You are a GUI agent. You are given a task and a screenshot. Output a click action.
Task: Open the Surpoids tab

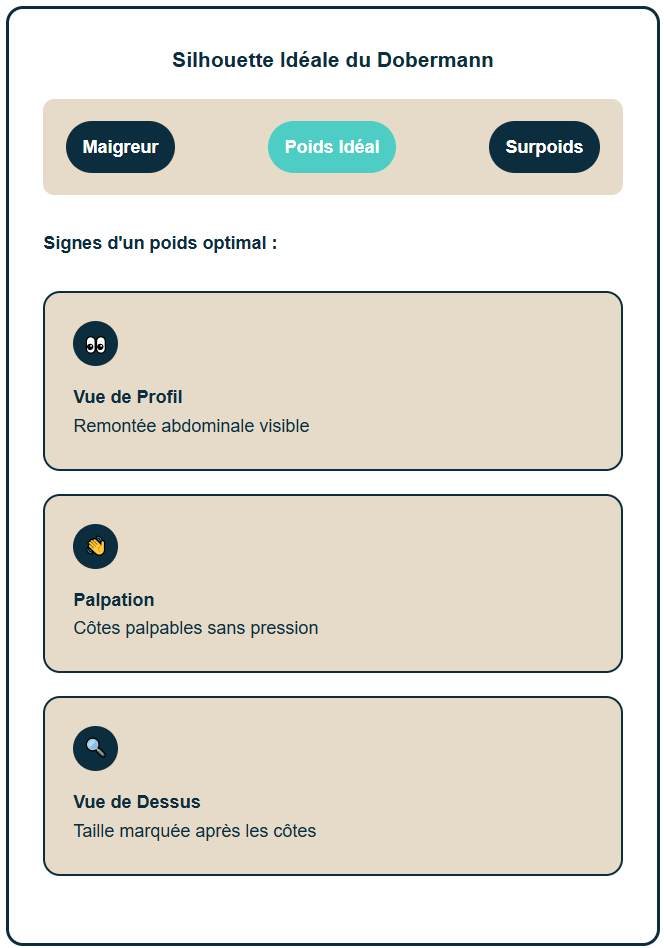544,147
